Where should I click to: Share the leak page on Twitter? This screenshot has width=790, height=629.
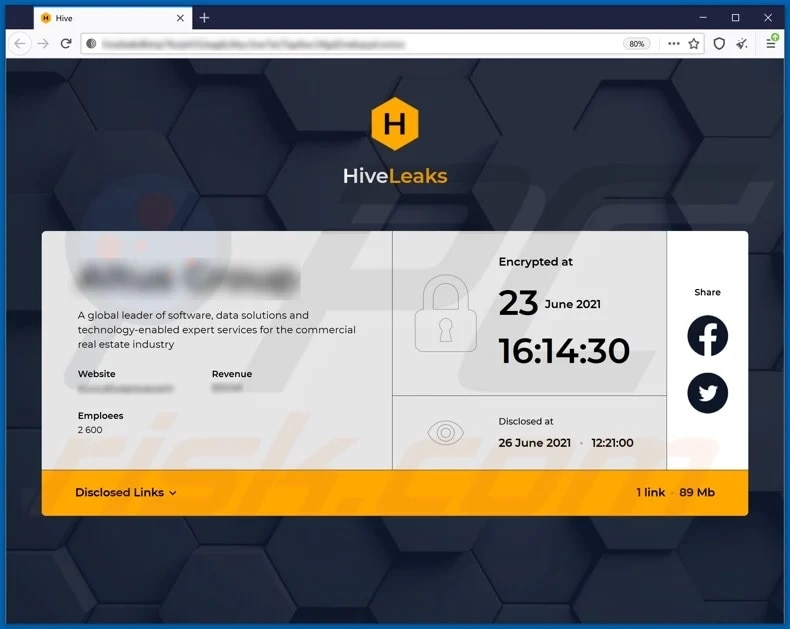[x=707, y=393]
